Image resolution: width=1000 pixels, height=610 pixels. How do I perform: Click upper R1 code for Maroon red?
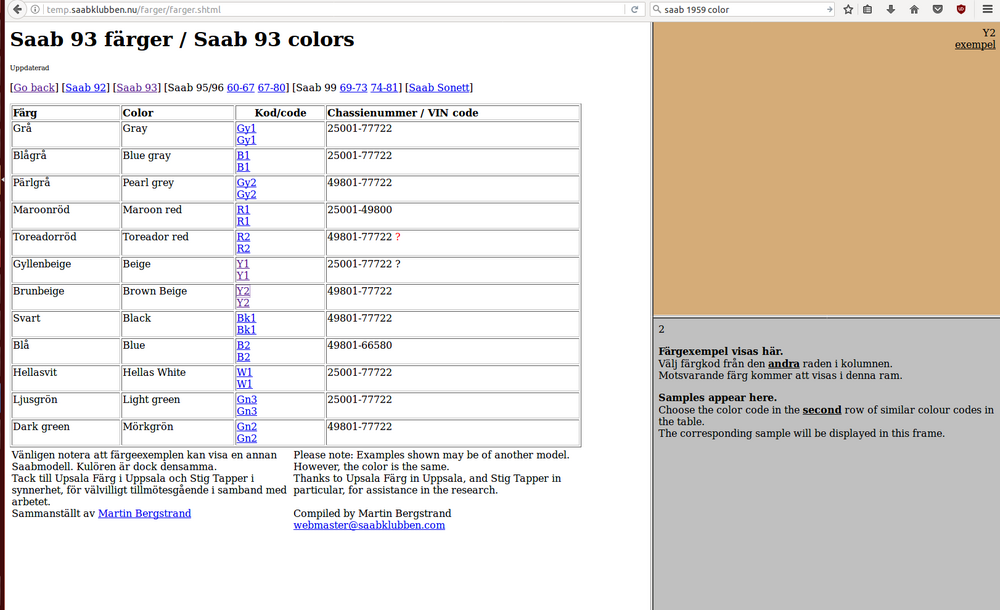pyautogui.click(x=243, y=209)
